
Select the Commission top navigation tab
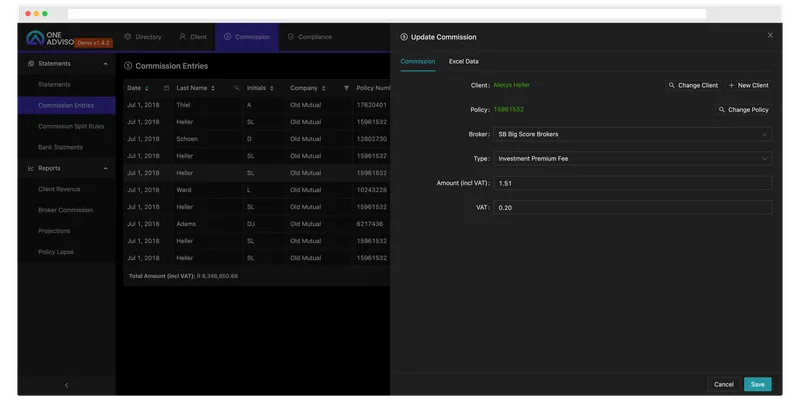[x=247, y=37]
